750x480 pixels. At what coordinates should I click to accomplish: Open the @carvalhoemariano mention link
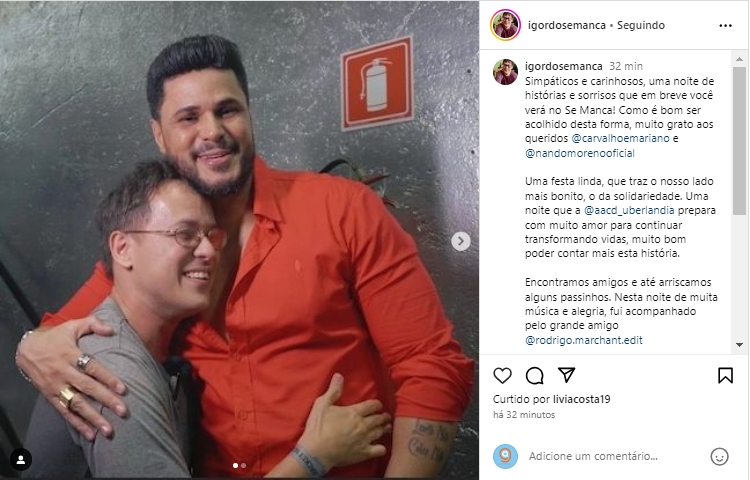point(620,139)
